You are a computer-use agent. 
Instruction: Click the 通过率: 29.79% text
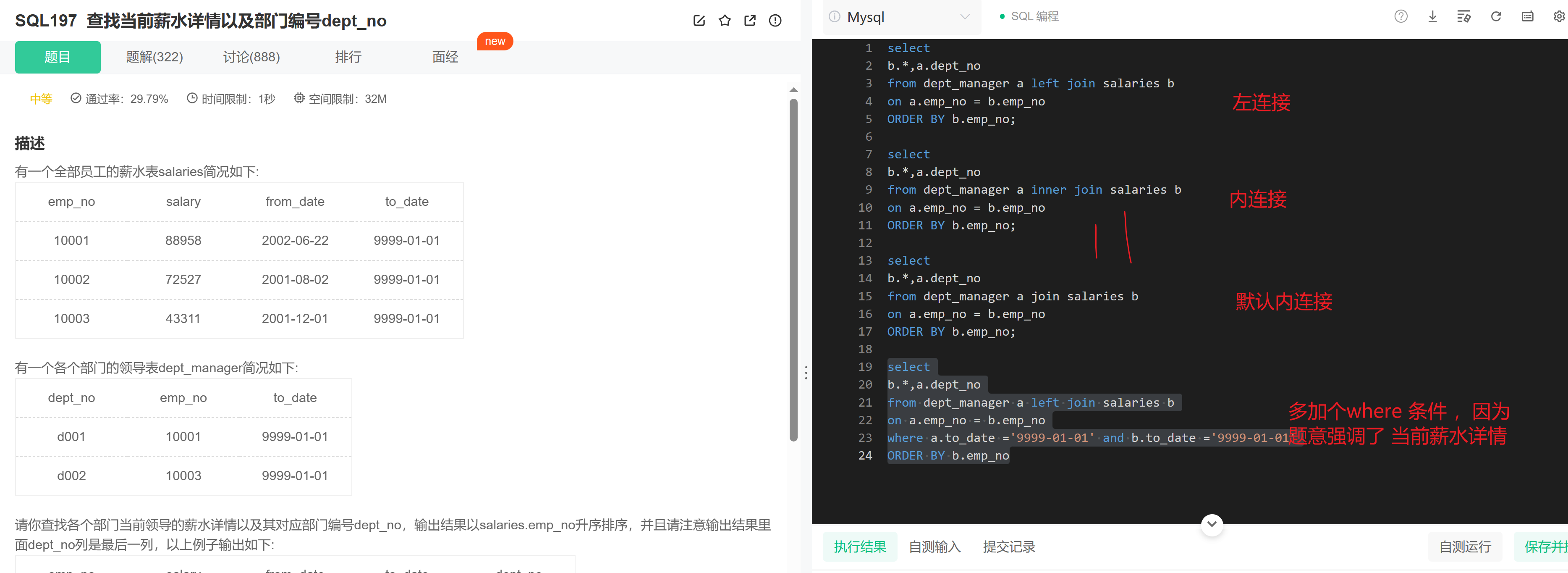(119, 99)
